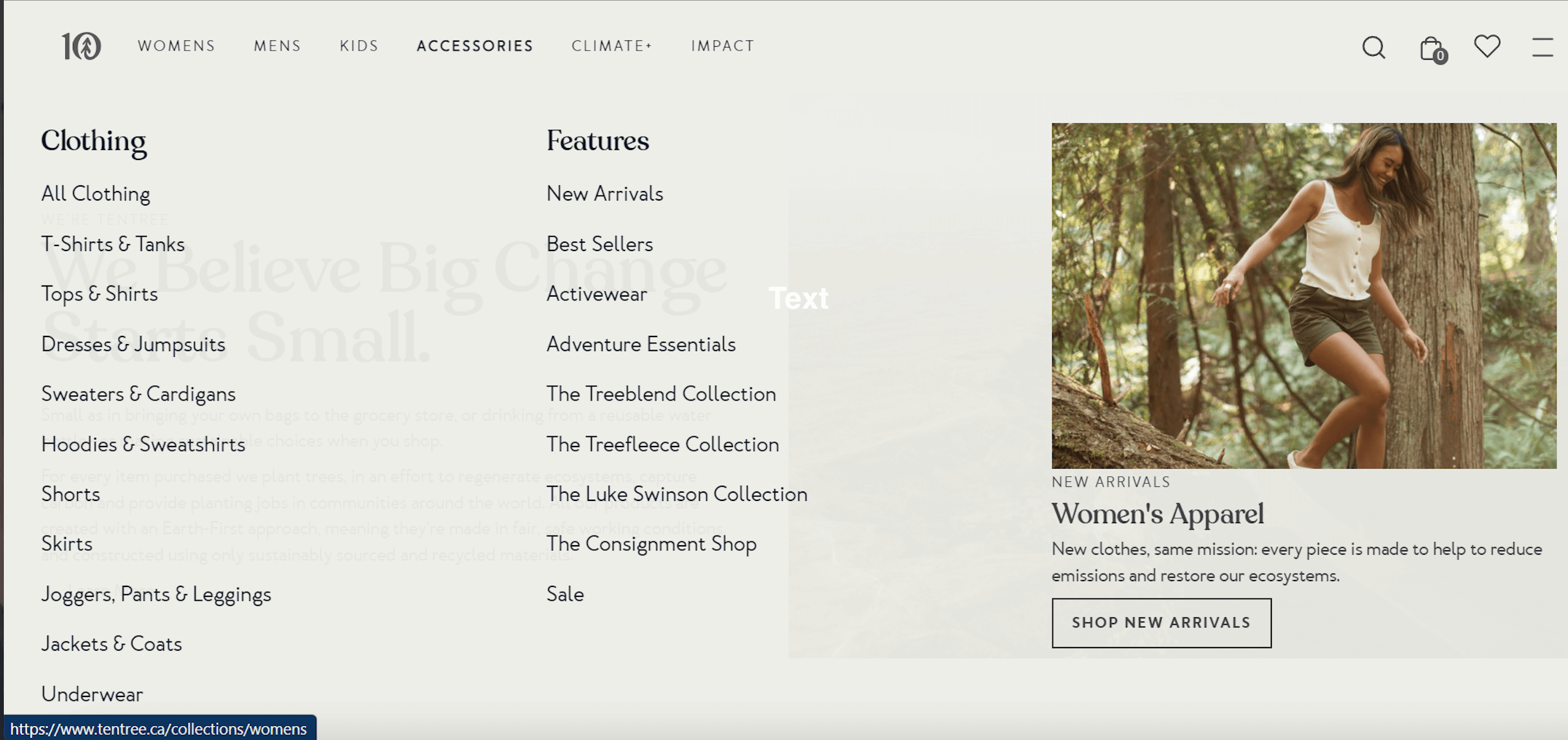Browse the Shorts category
1568x740 pixels.
tap(70, 495)
